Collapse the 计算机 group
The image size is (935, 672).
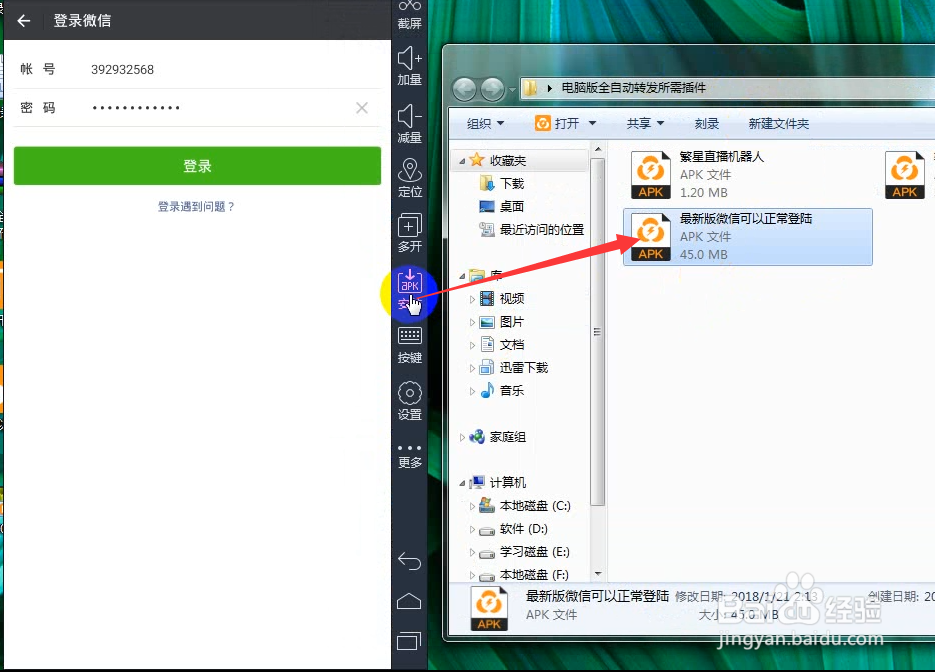[462, 483]
